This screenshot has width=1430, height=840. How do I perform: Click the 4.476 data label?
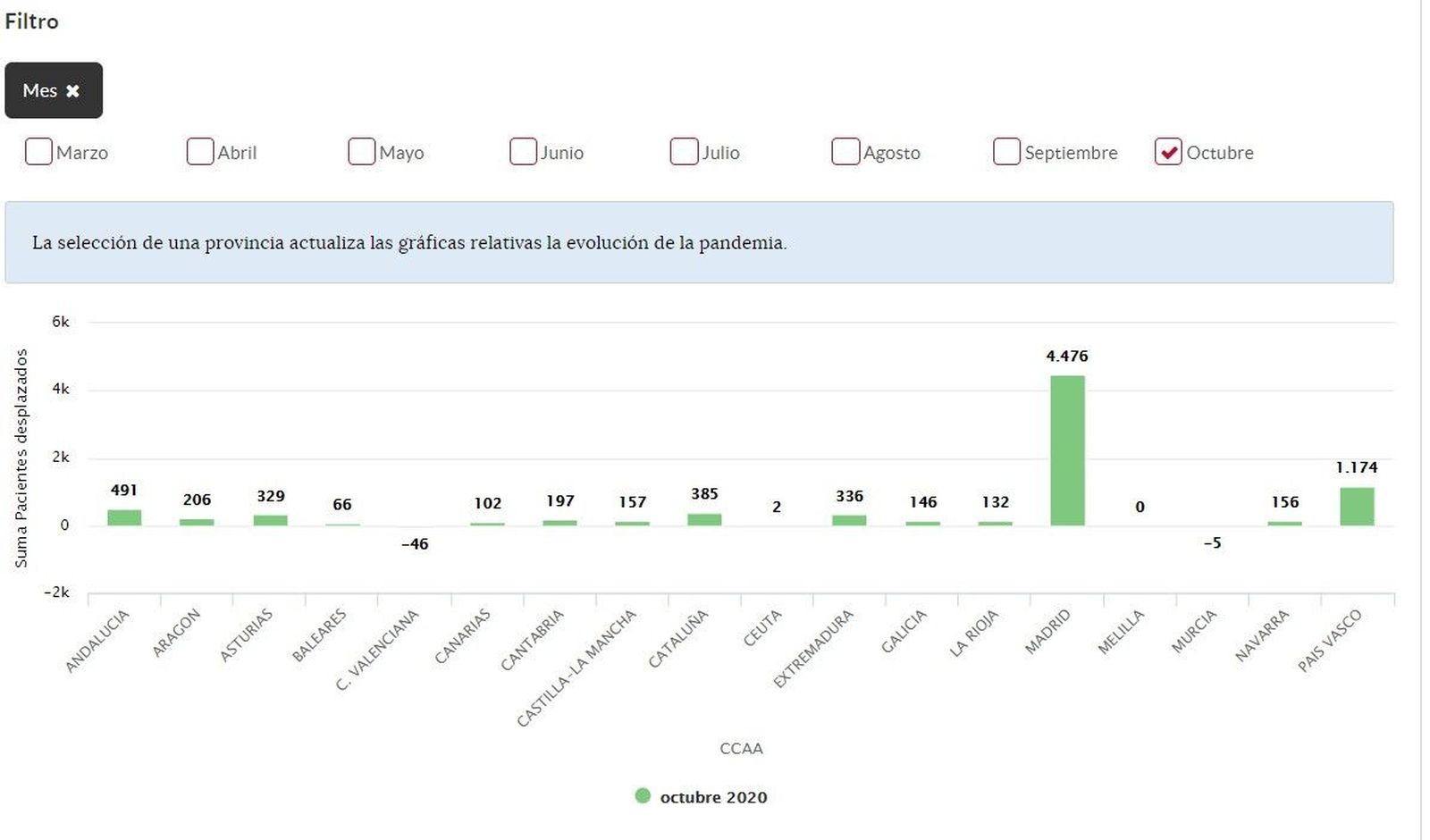pos(1067,357)
